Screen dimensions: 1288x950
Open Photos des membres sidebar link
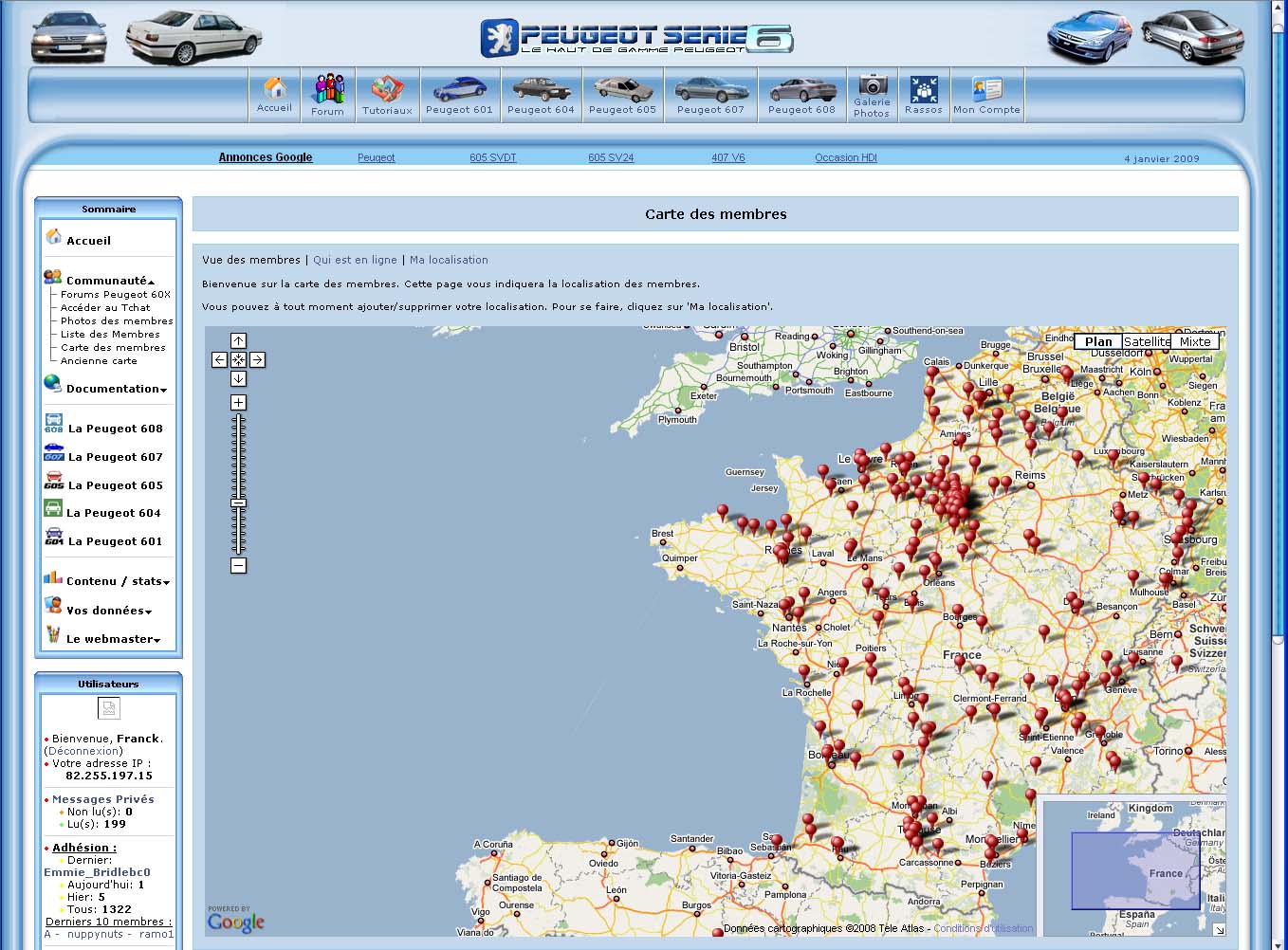117,321
